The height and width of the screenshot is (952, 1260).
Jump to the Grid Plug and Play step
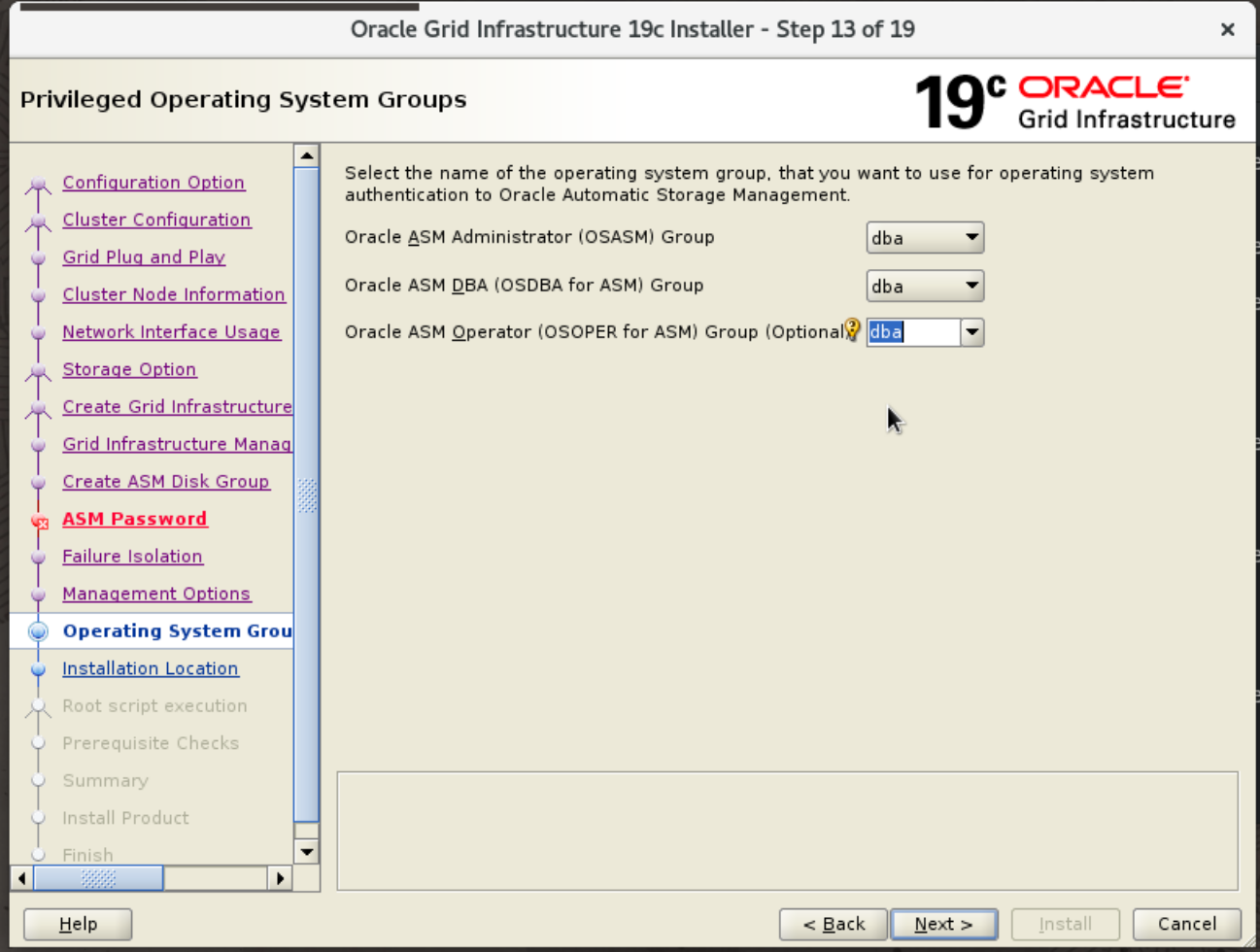coord(144,257)
